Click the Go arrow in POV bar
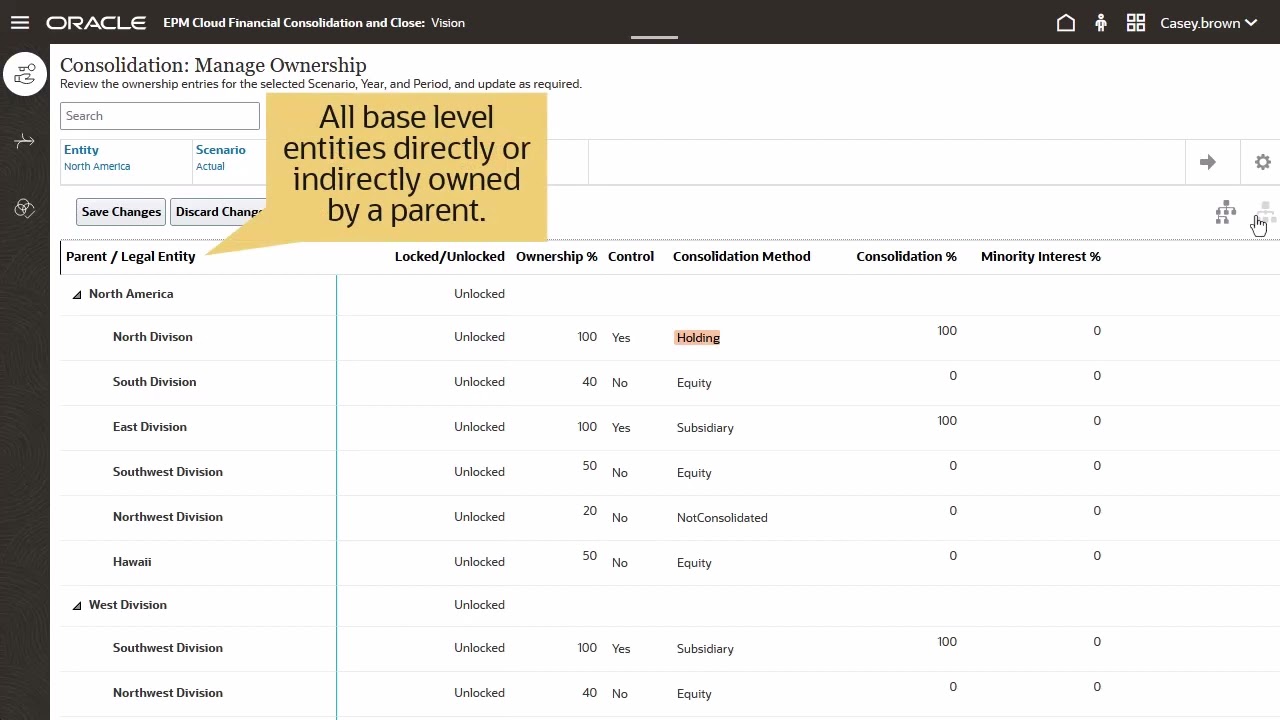The width and height of the screenshot is (1280, 720). click(x=1208, y=162)
